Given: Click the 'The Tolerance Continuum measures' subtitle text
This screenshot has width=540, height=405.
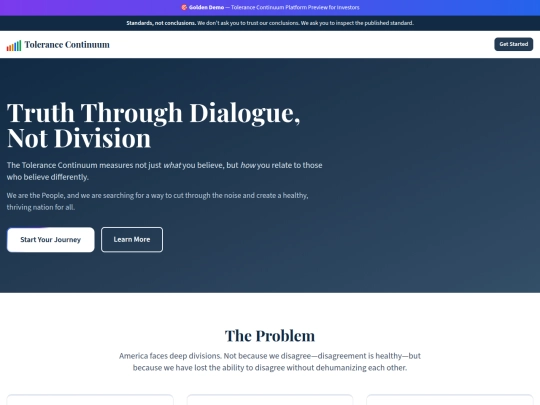Looking at the screenshot, I should pyautogui.click(x=165, y=171).
